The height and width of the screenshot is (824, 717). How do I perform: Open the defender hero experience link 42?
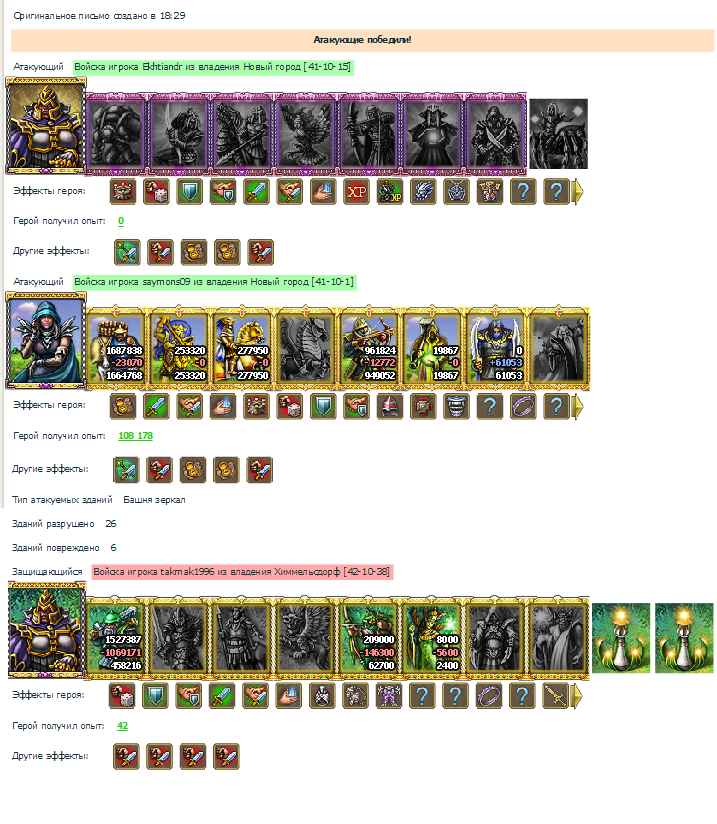click(x=122, y=726)
